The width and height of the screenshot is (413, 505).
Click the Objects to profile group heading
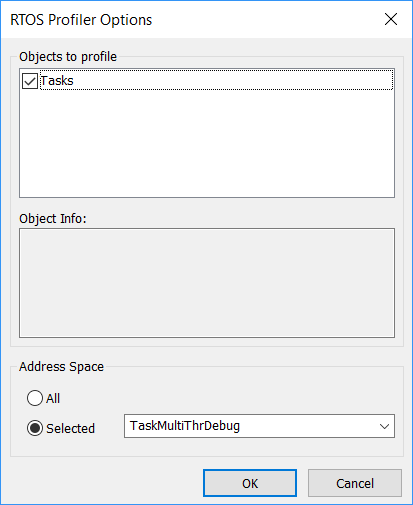(68, 57)
